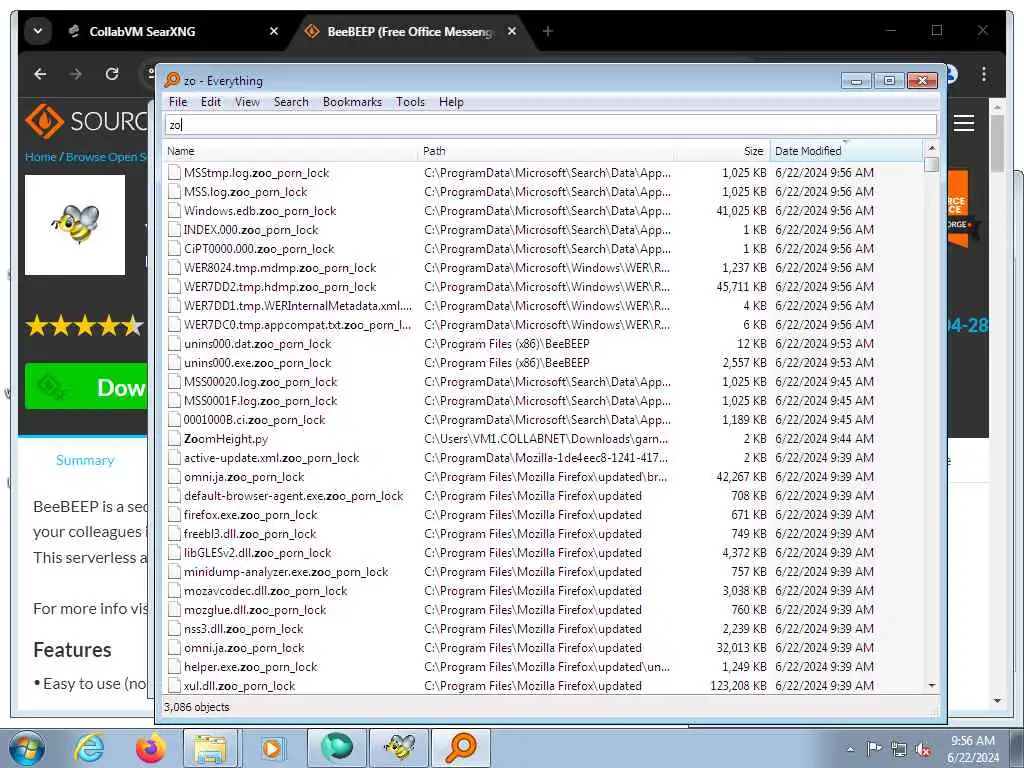1024x768 pixels.
Task: Sort results by Date Modified column header
Action: click(x=846, y=151)
